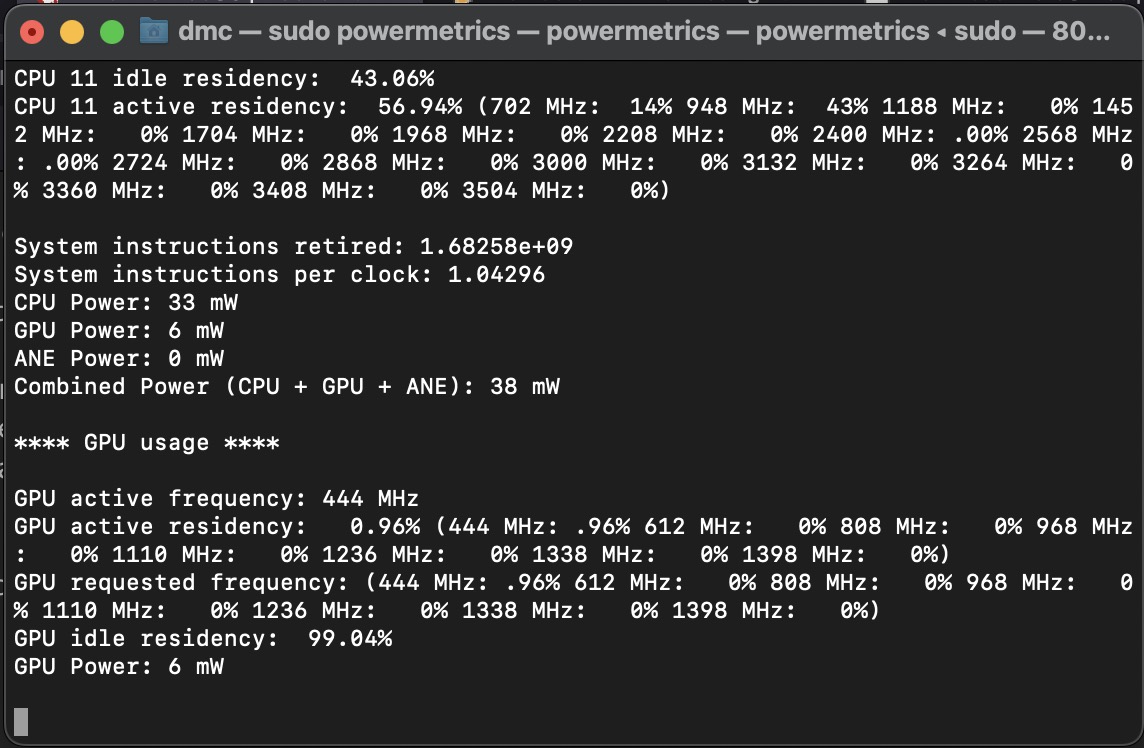The height and width of the screenshot is (748, 1144).
Task: Minimize the terminal window with yellow button
Action: [x=72, y=32]
